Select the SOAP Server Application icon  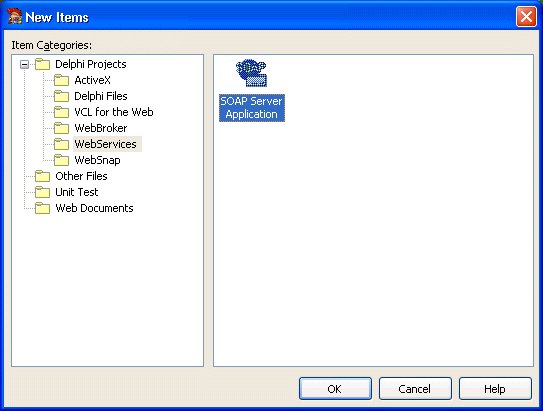click(x=251, y=73)
